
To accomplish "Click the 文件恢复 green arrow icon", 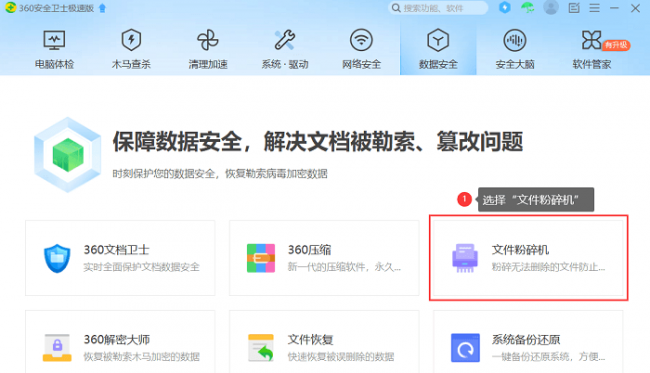I will point(261,348).
